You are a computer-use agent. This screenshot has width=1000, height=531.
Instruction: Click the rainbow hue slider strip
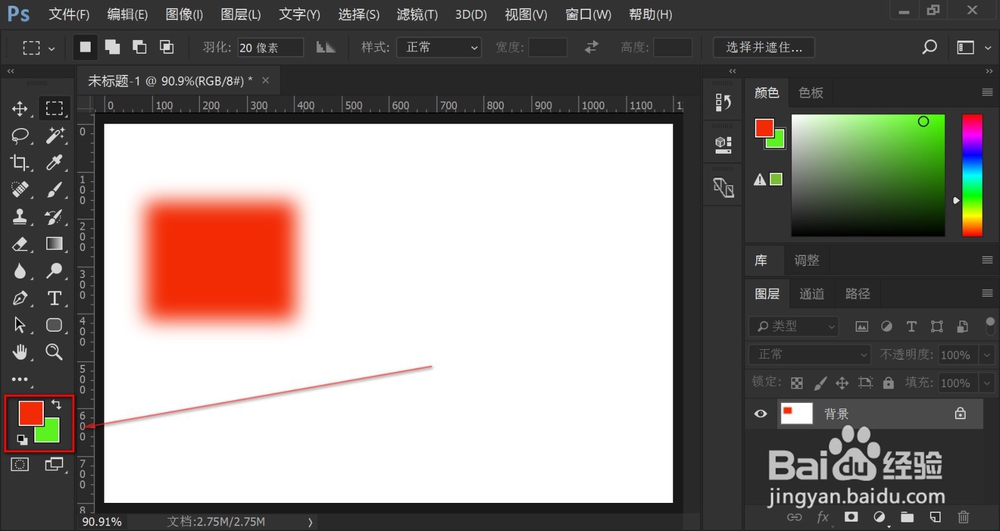(972, 175)
